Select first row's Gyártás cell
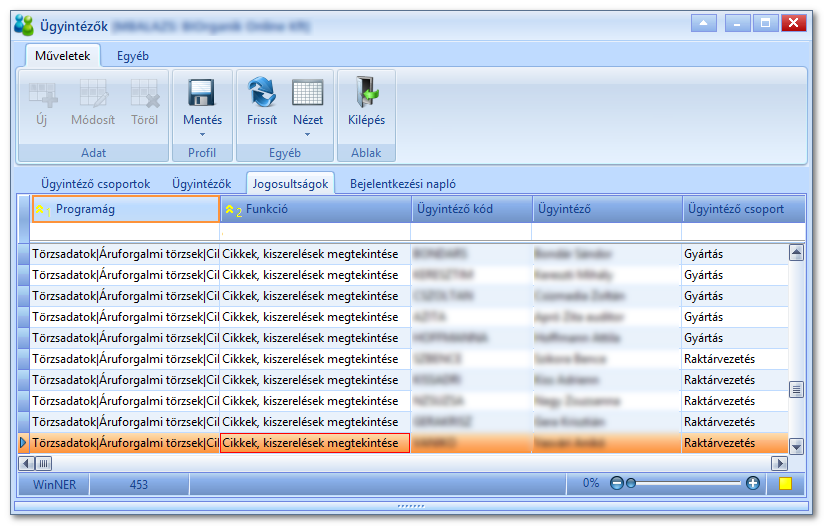Viewport: 824px width, 526px height. [735, 254]
